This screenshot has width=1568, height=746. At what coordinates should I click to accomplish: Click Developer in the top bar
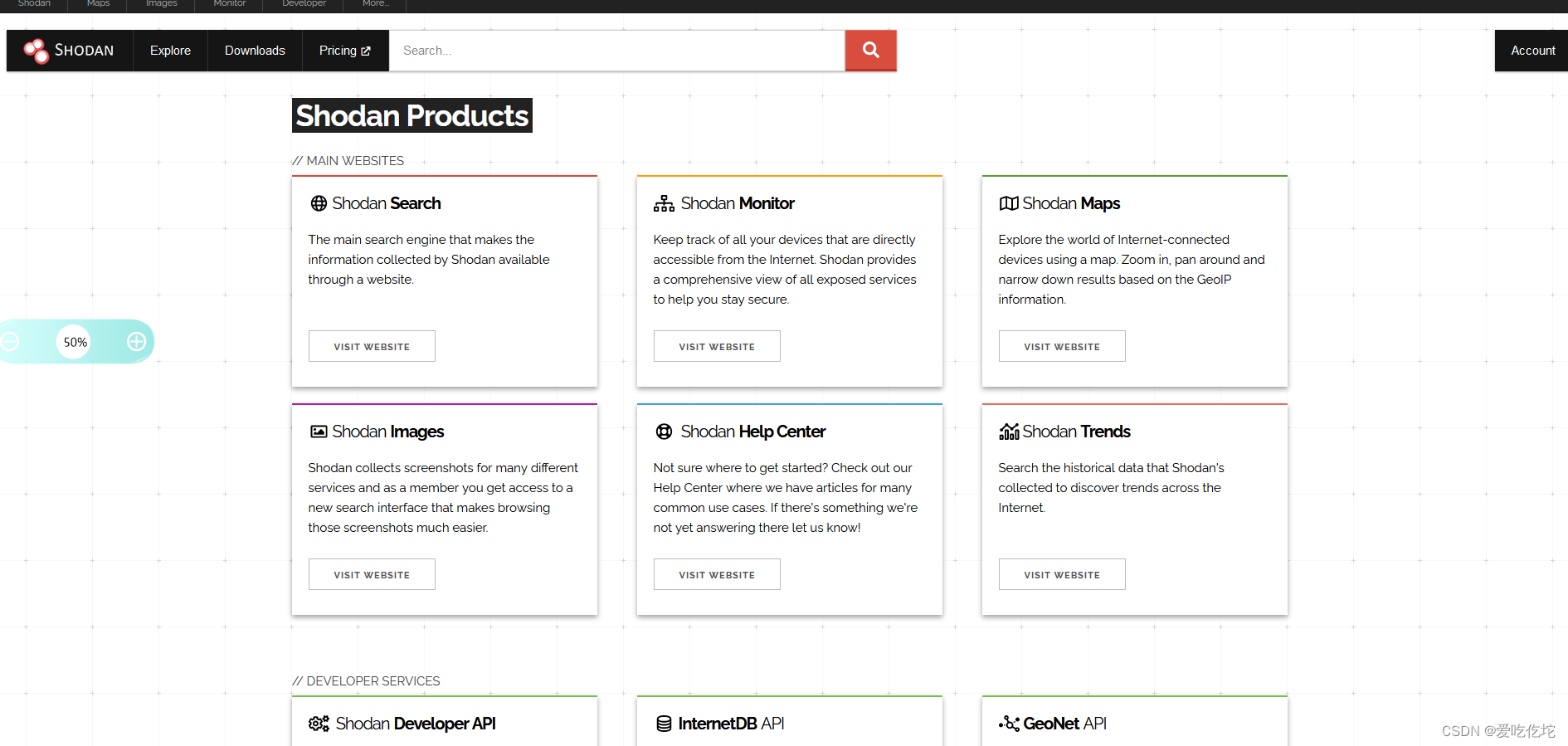pyautogui.click(x=304, y=3)
